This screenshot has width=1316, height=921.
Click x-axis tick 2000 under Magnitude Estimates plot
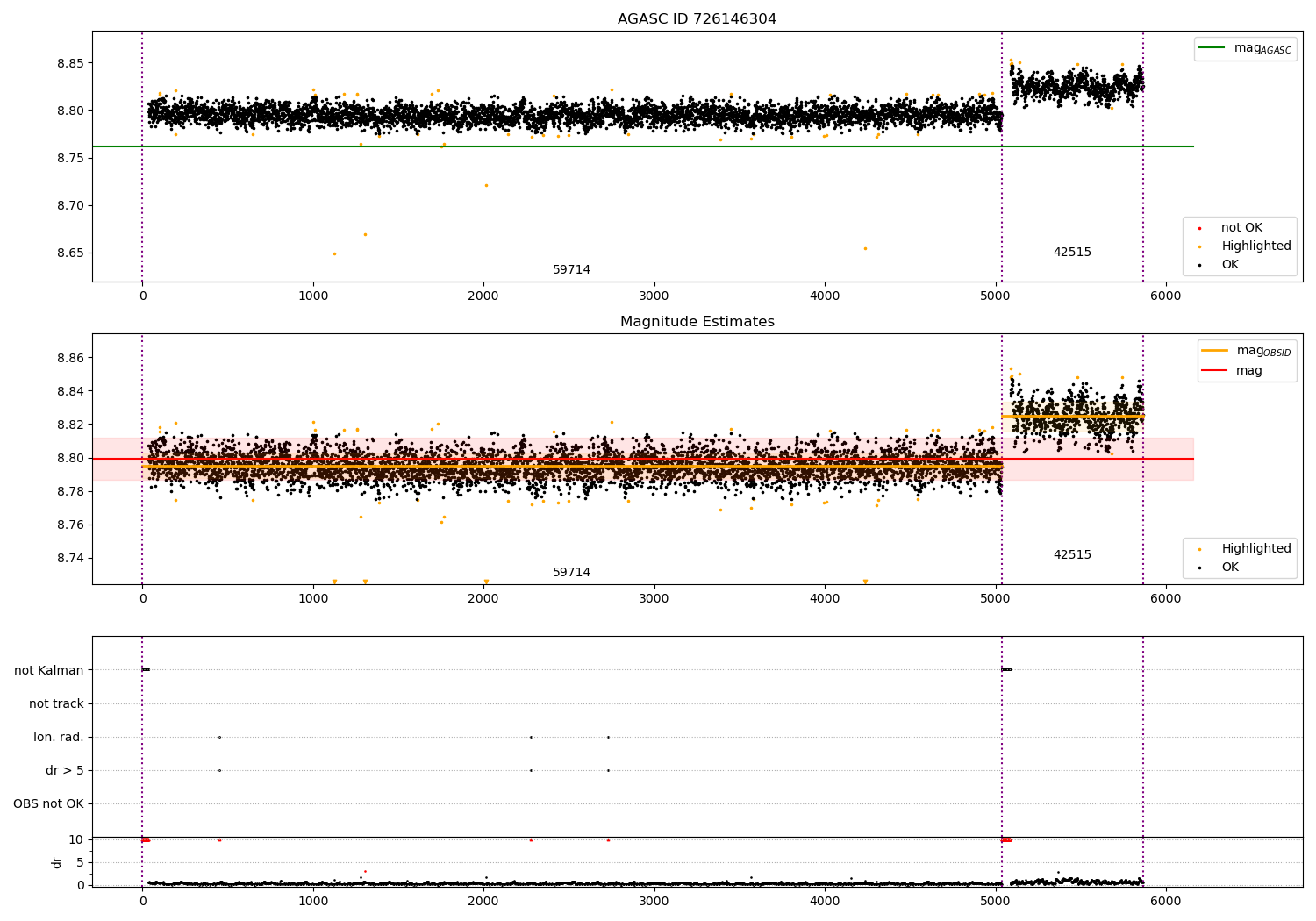click(x=483, y=599)
